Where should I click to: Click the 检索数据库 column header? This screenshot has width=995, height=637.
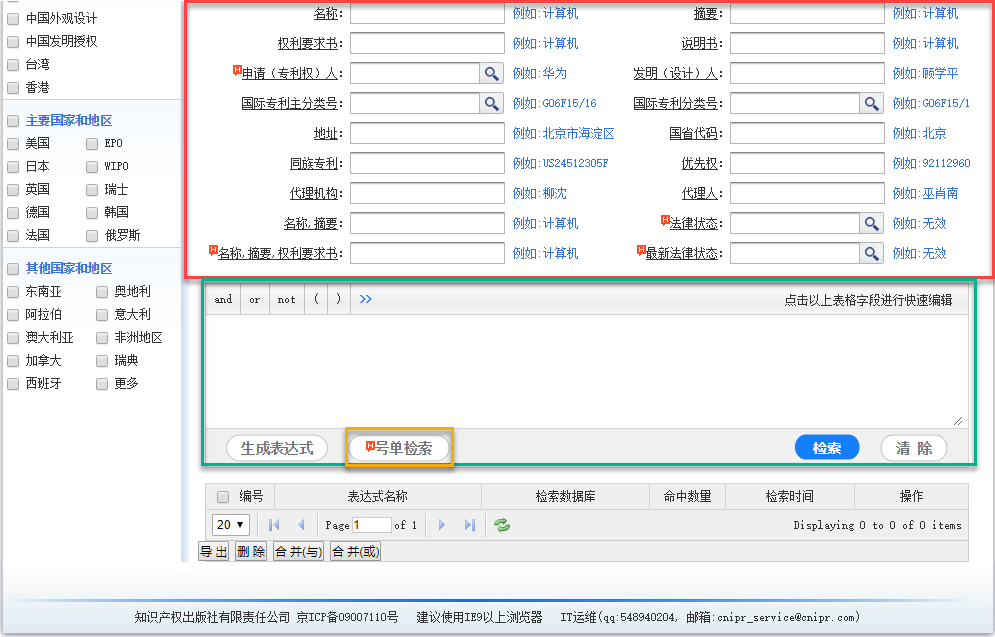pos(565,496)
